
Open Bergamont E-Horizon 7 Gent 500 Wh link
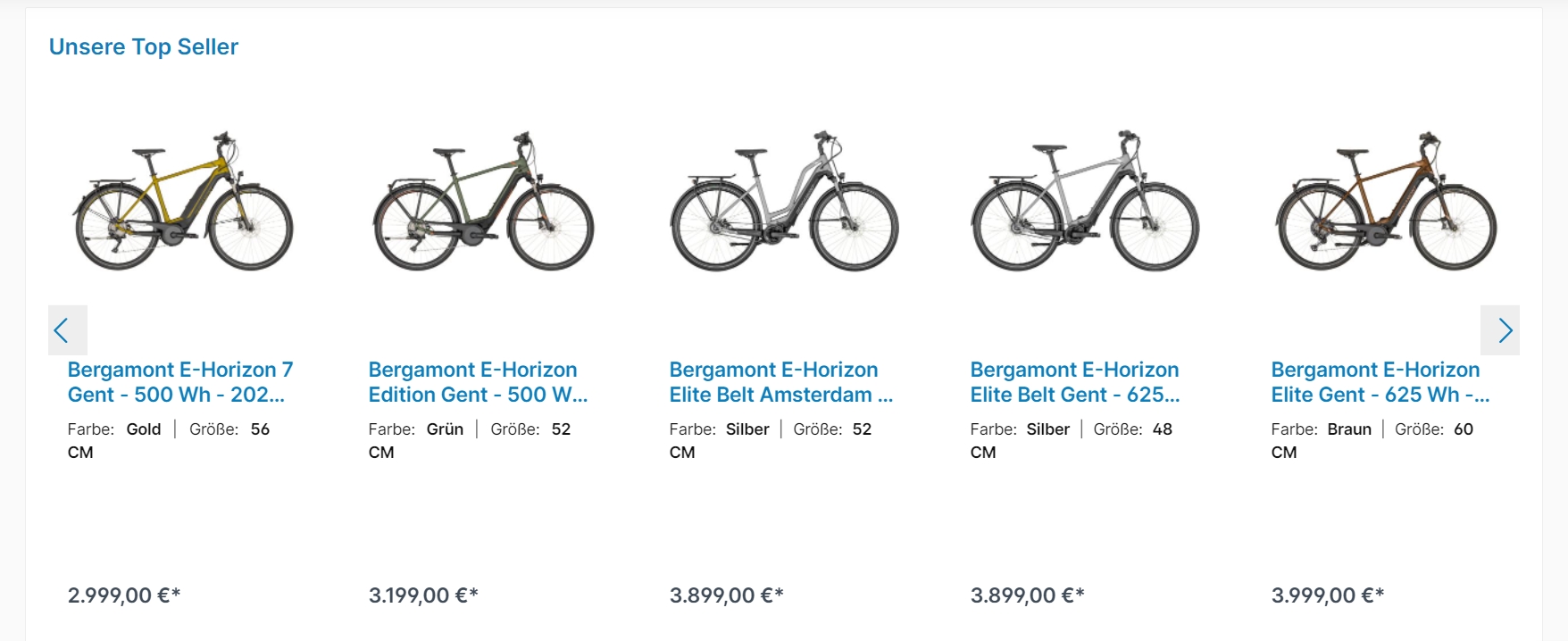point(179,382)
